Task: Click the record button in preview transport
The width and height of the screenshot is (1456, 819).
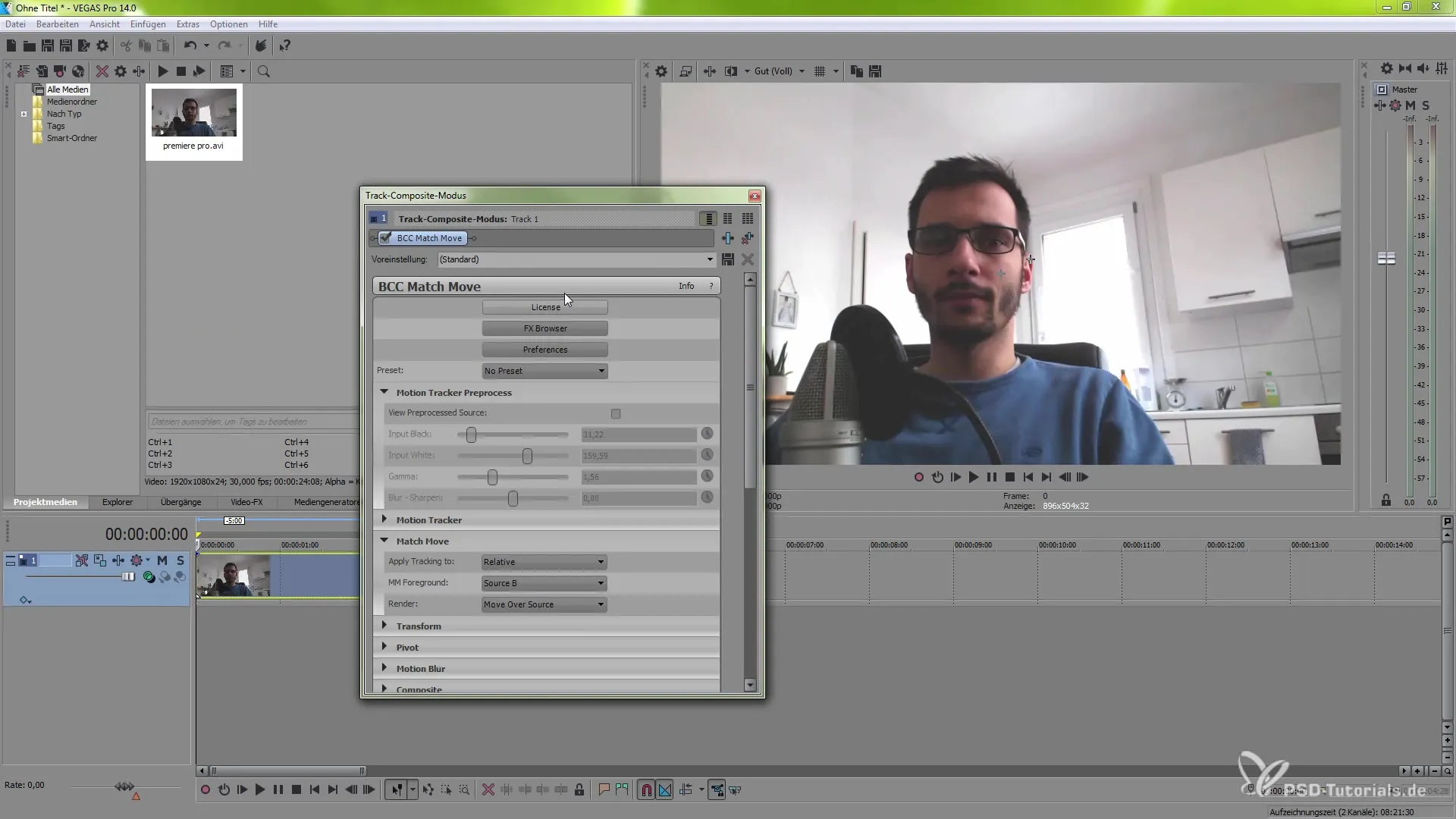Action: [x=919, y=478]
